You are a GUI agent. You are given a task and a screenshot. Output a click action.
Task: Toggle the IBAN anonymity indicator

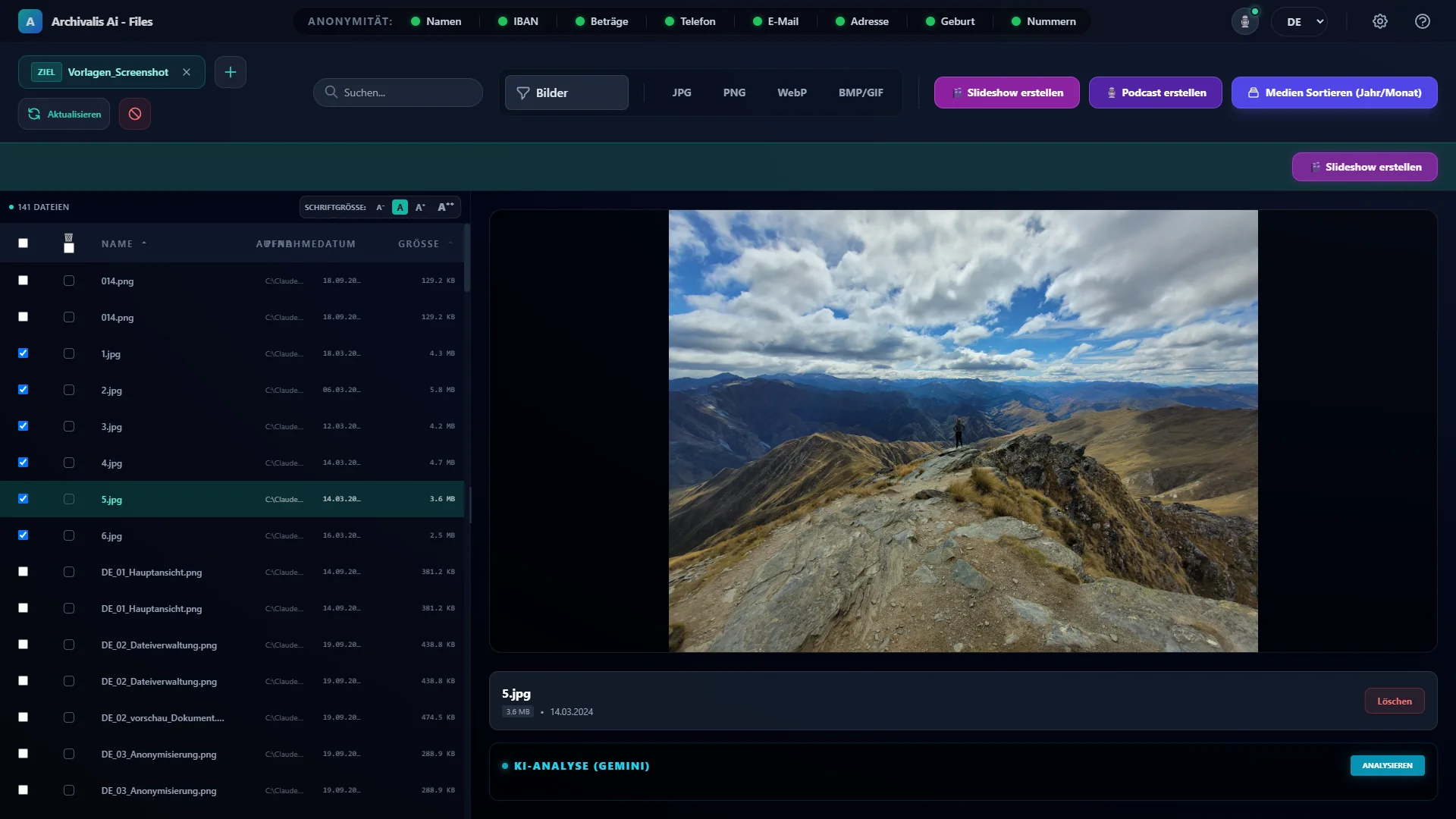[x=519, y=21]
